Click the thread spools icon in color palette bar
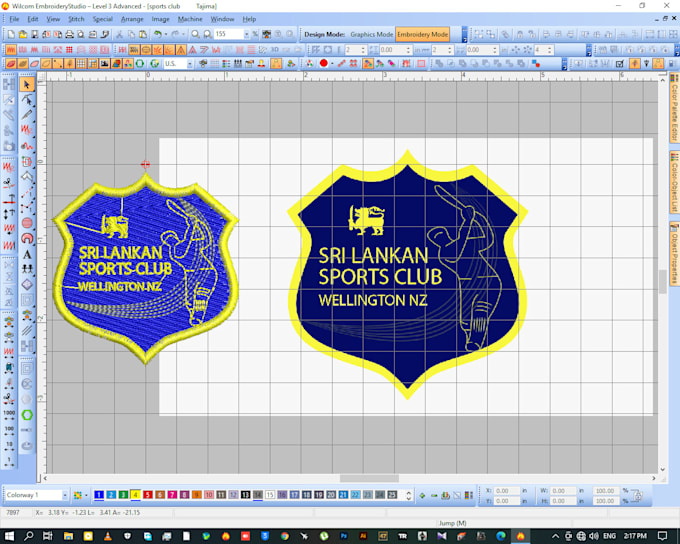This screenshot has width=680, height=544. point(445,495)
